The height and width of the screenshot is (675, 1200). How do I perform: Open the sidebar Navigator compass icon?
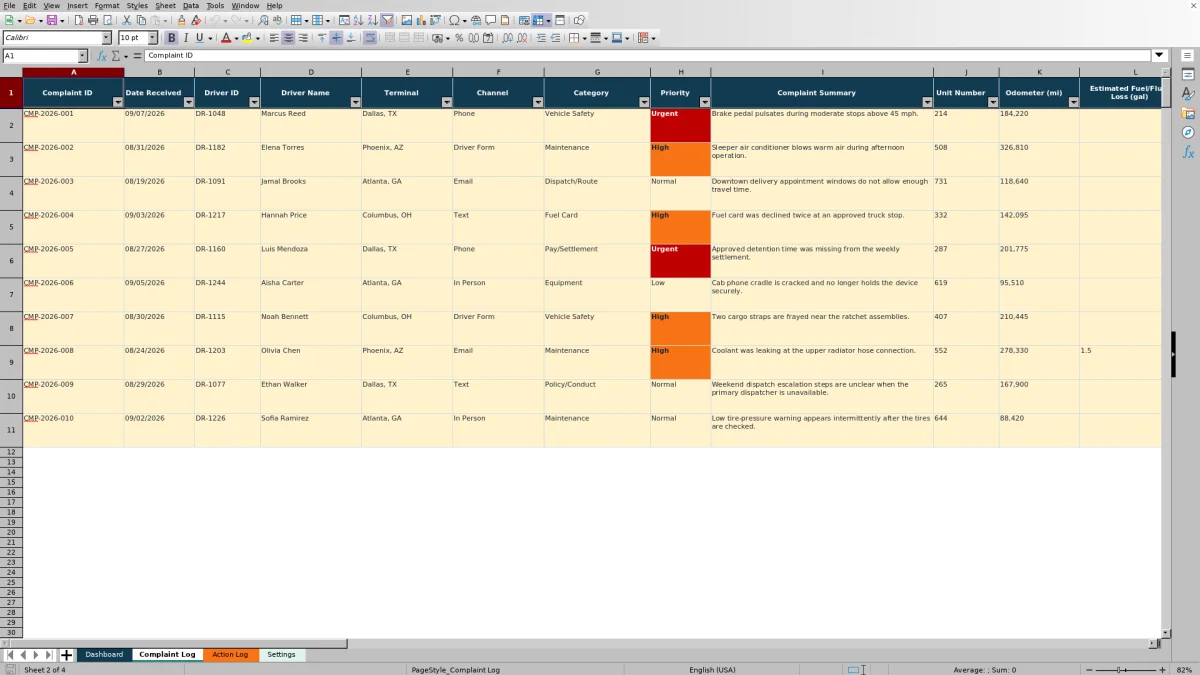click(1188, 132)
